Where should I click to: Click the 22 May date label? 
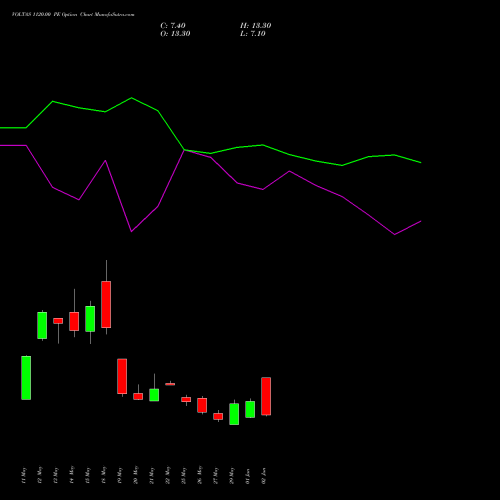point(168,475)
